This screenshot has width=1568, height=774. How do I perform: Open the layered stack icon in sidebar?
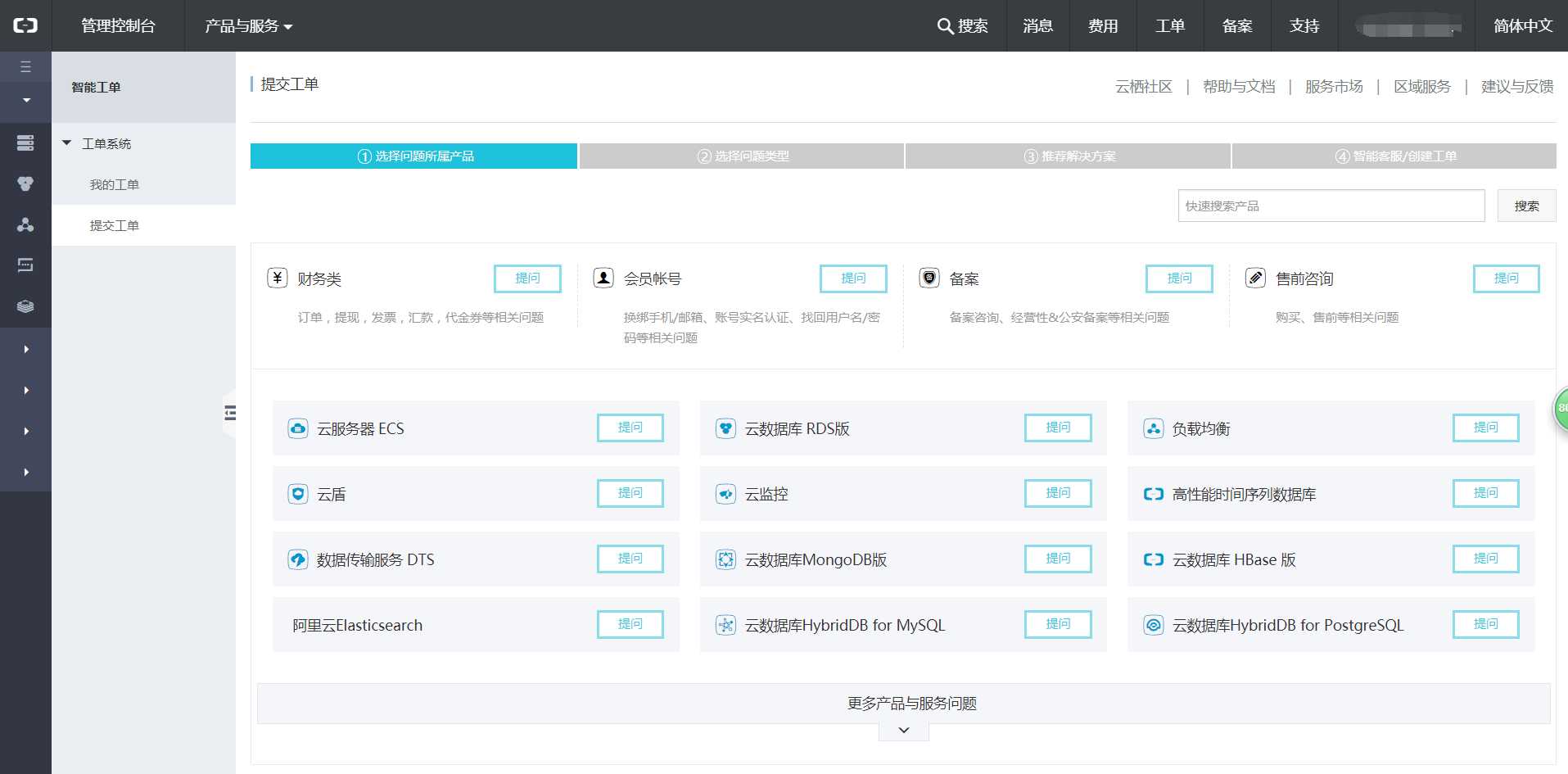click(25, 306)
